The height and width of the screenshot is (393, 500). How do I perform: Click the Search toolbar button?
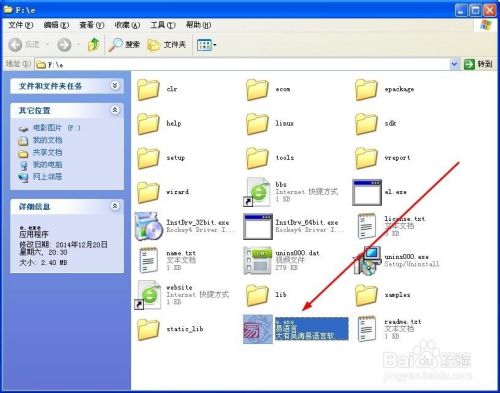pos(124,45)
